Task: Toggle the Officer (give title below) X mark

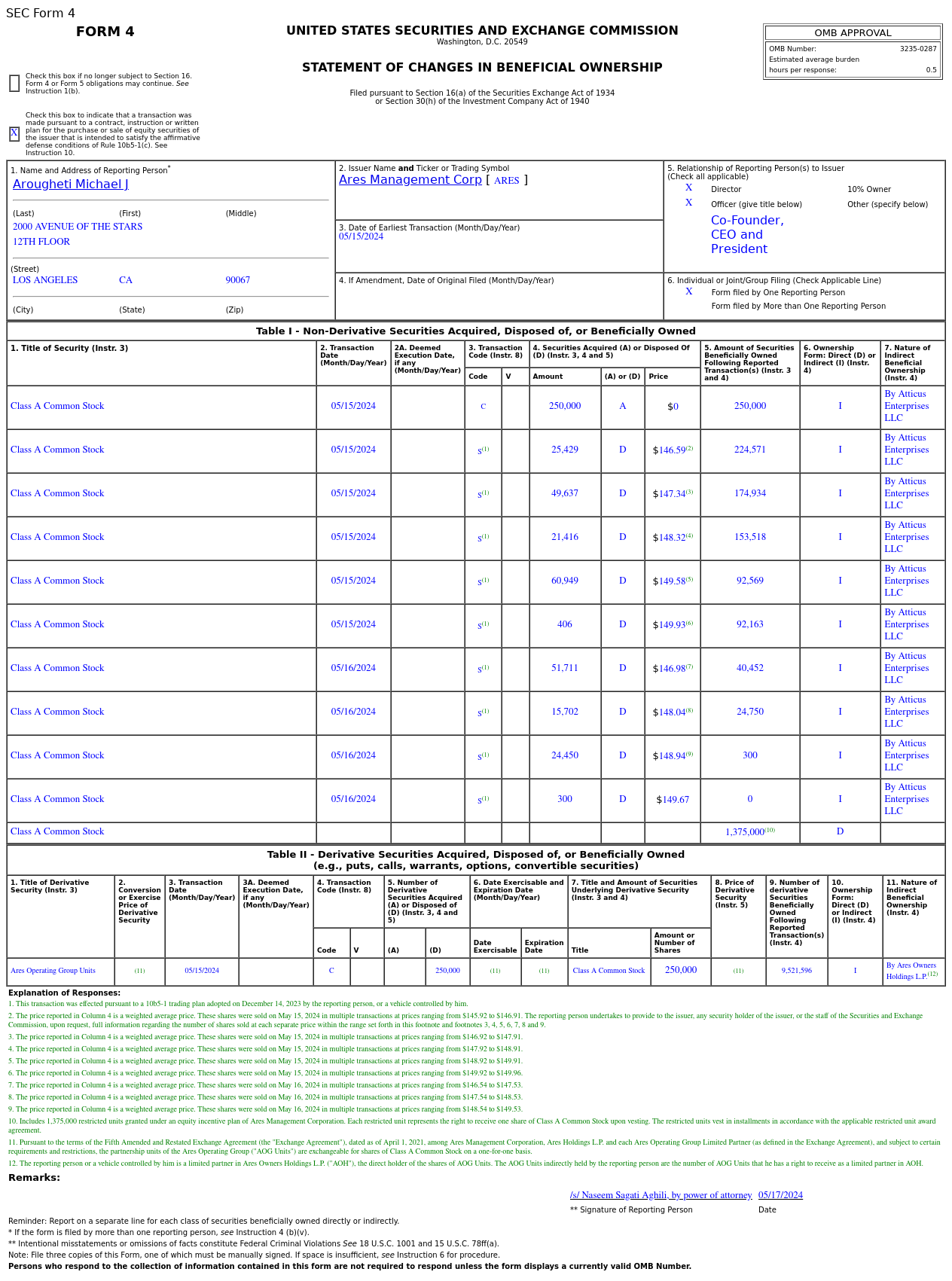Action: [688, 203]
